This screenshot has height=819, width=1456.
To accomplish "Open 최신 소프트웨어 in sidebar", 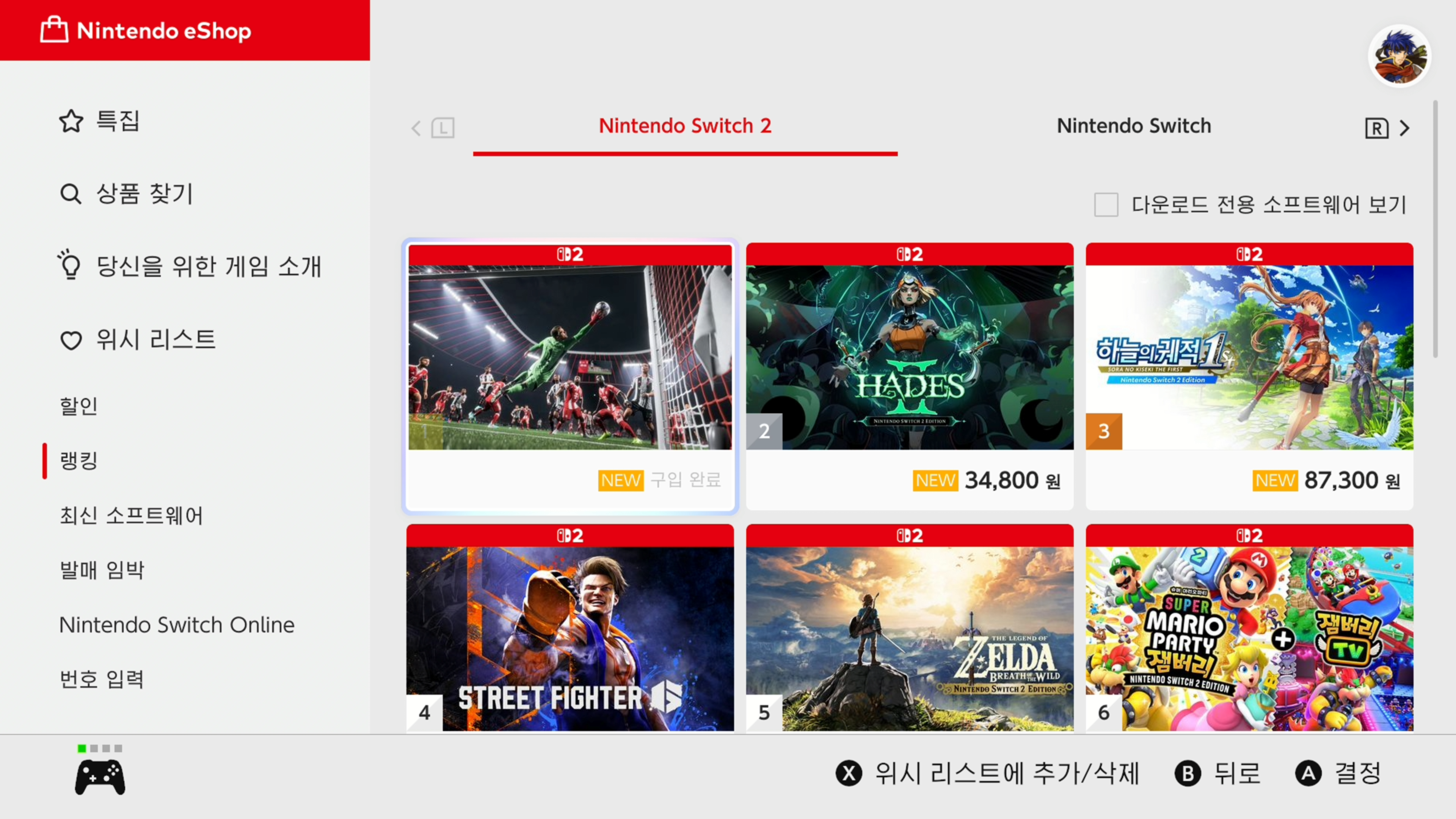I will [131, 516].
